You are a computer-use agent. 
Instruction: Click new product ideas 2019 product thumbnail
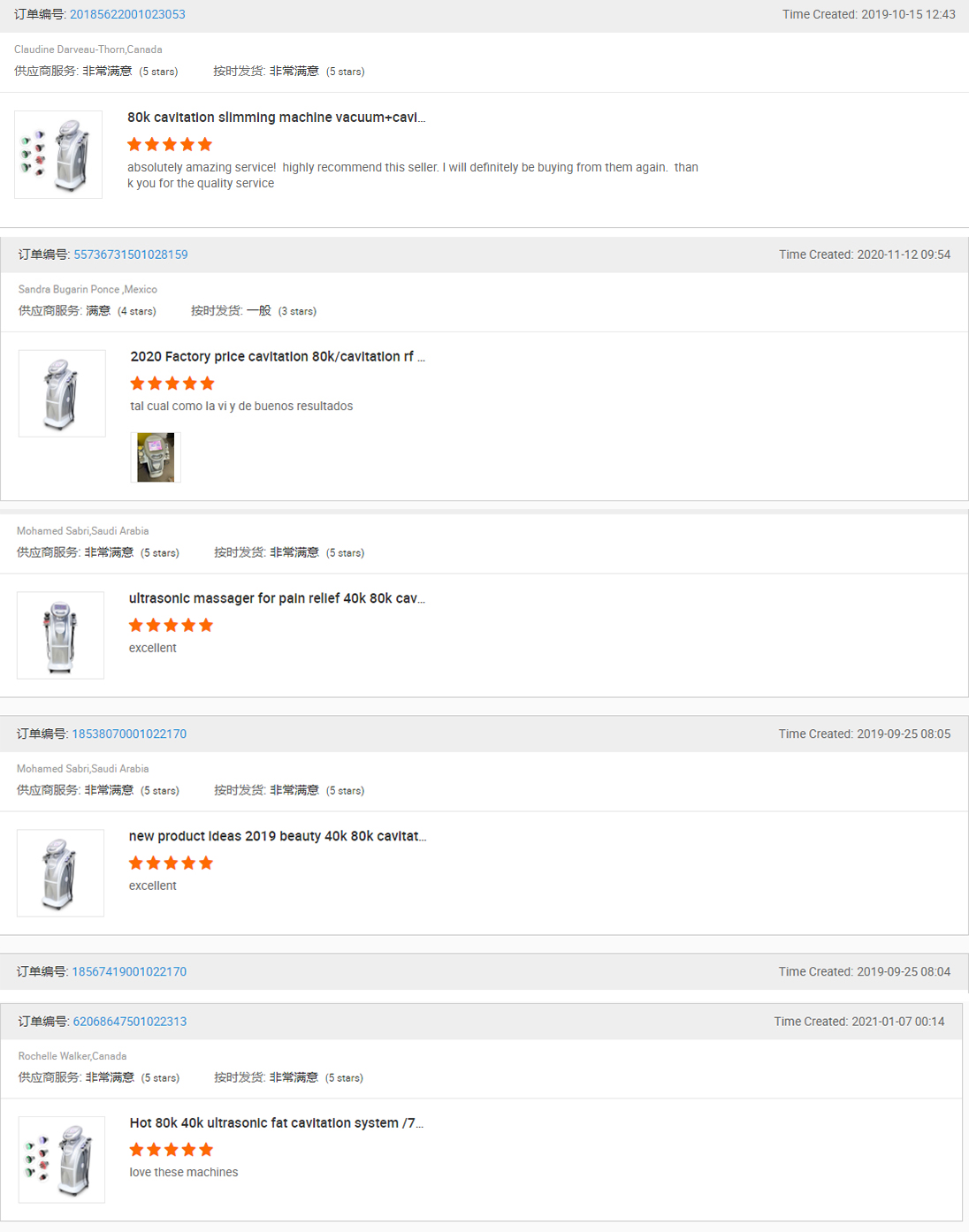60,873
